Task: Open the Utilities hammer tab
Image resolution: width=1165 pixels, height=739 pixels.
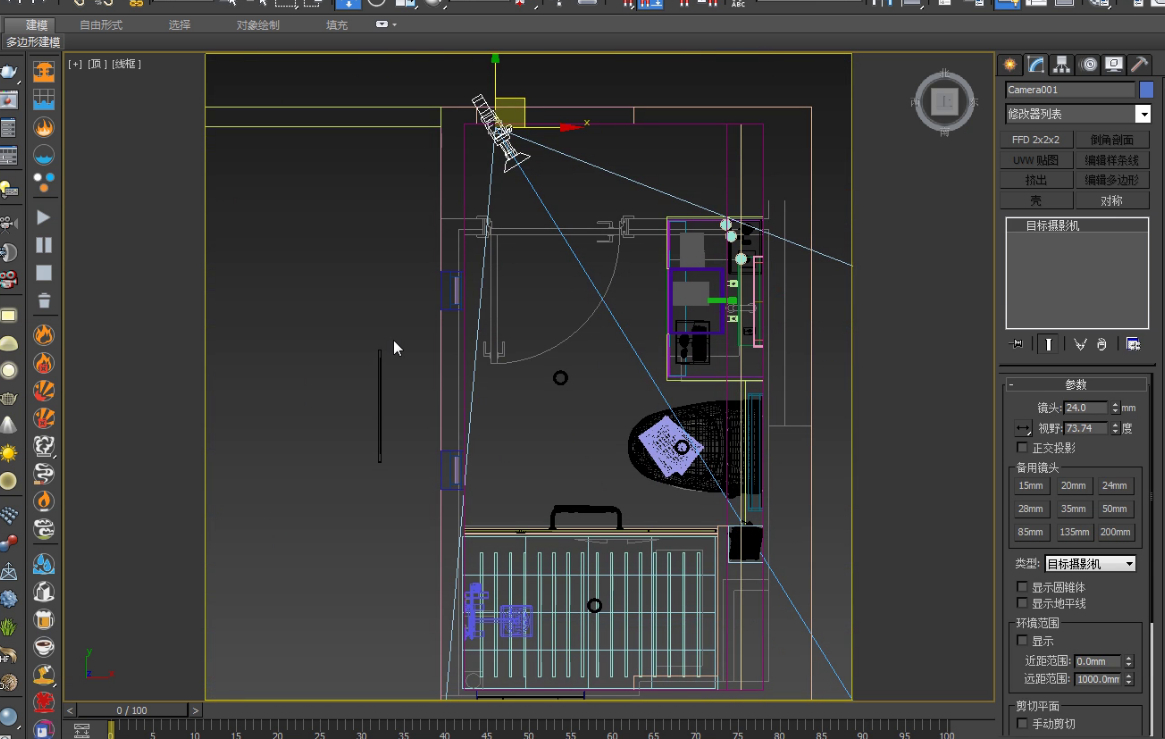Action: 1139,65
